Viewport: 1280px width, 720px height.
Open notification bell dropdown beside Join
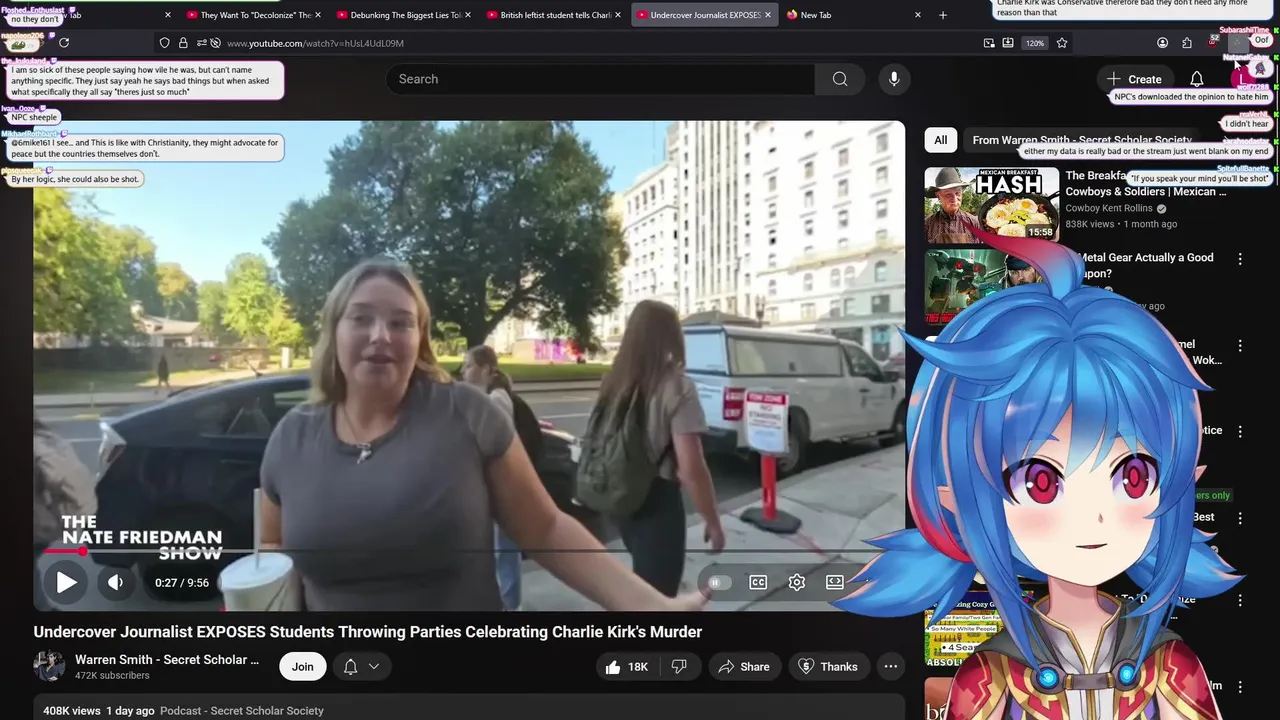(361, 666)
